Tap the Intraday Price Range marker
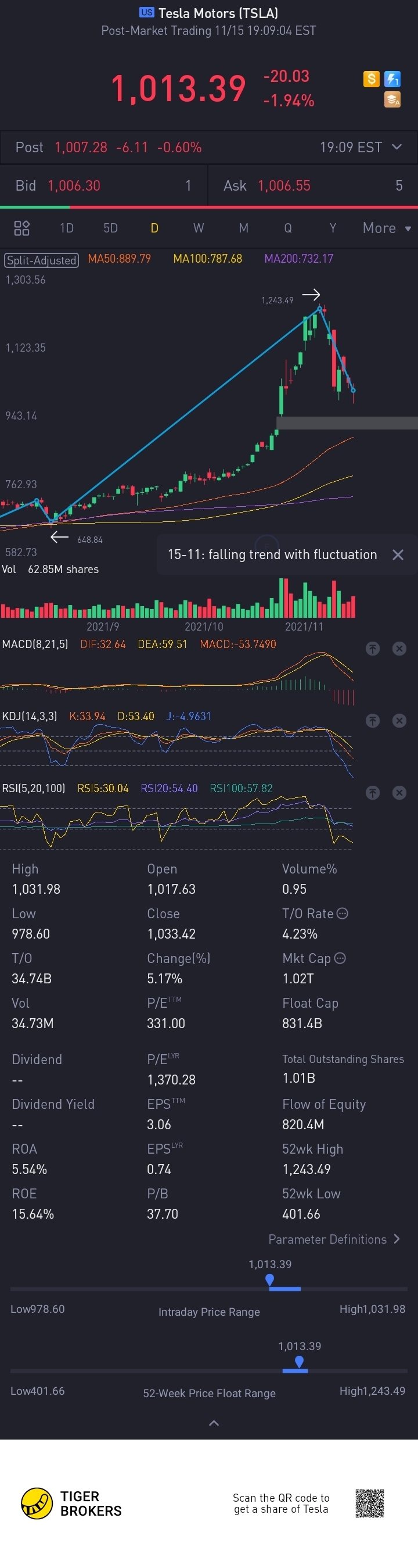The height and width of the screenshot is (1568, 418). (269, 1280)
